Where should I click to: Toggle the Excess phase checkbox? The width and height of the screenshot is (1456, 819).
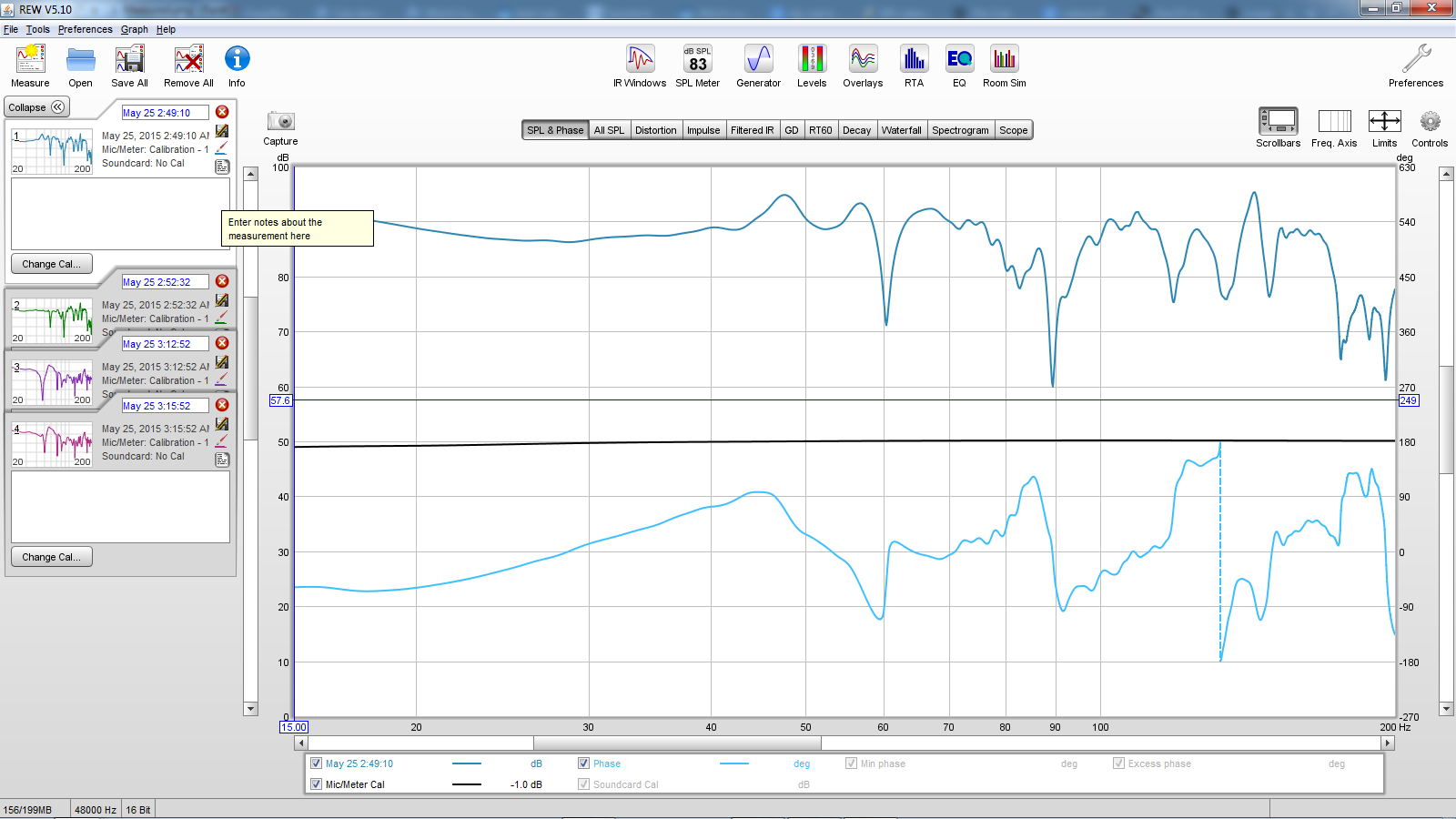(1118, 763)
